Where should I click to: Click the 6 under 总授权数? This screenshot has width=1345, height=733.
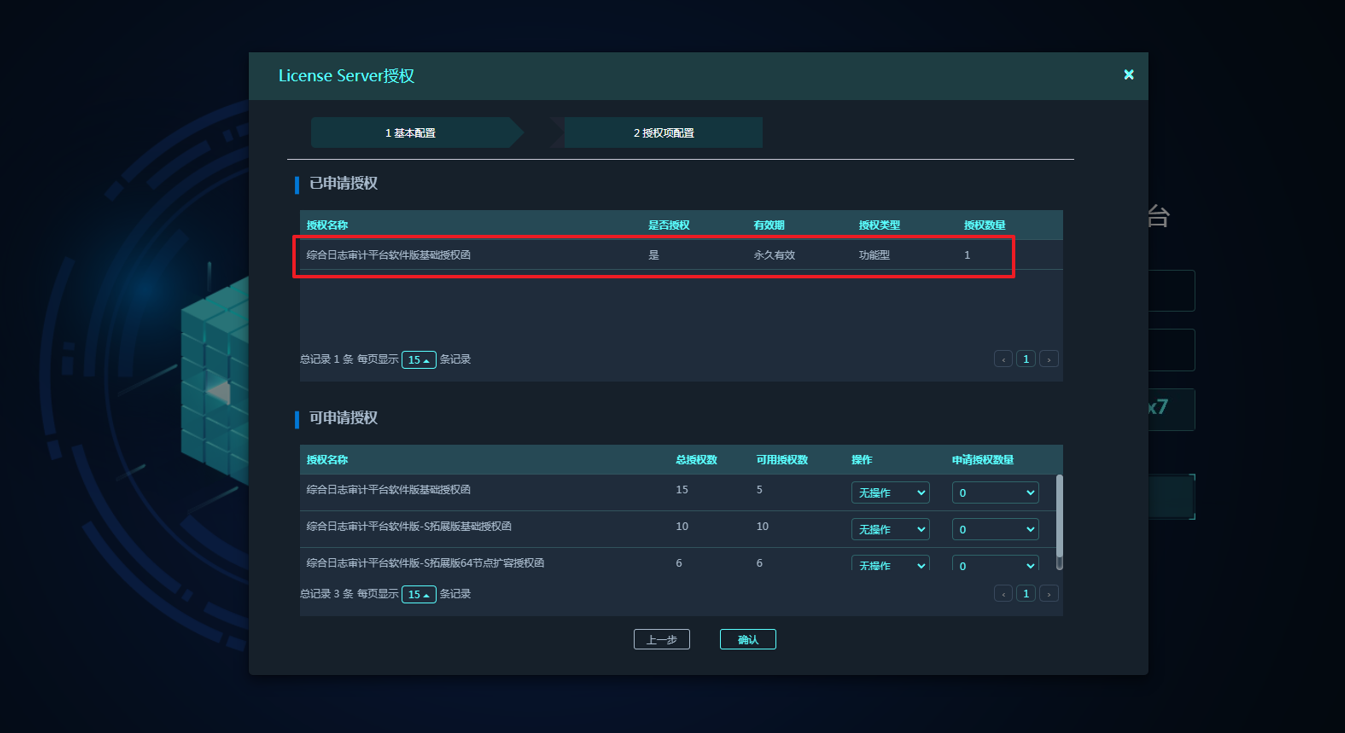pyautogui.click(x=679, y=563)
